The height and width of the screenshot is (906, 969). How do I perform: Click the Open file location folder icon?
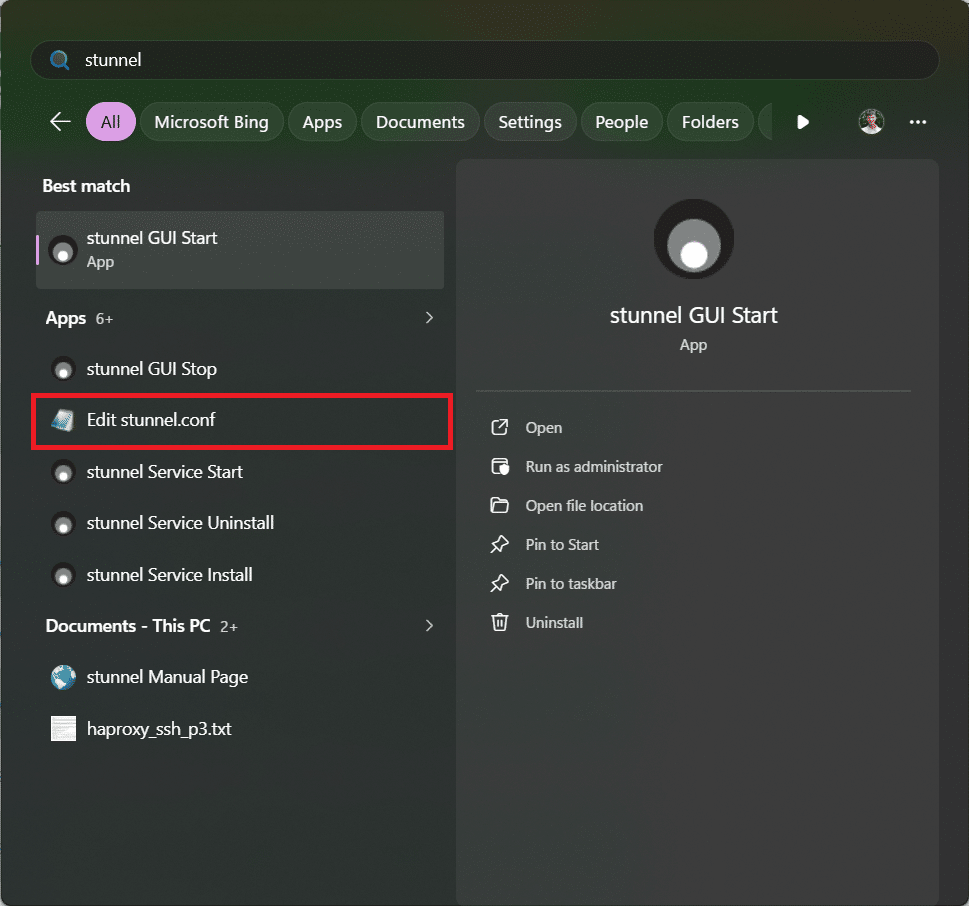click(x=500, y=506)
